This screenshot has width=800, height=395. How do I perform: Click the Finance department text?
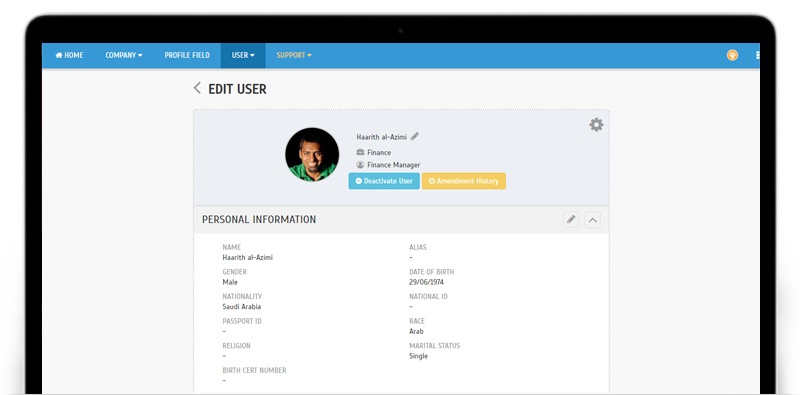[x=379, y=153]
